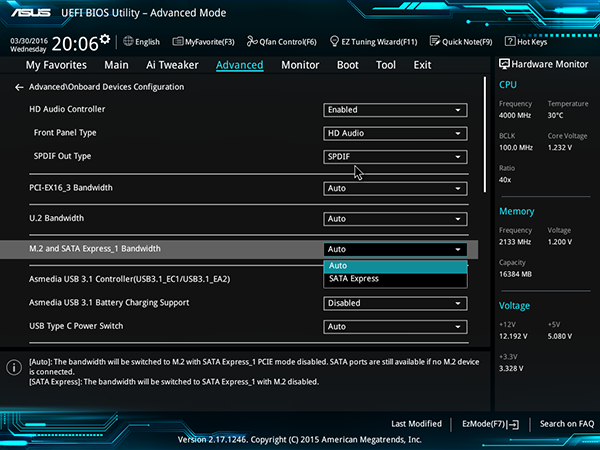Switch to EzMode(F7)
Screen dimensions: 600x450
(x=491, y=424)
